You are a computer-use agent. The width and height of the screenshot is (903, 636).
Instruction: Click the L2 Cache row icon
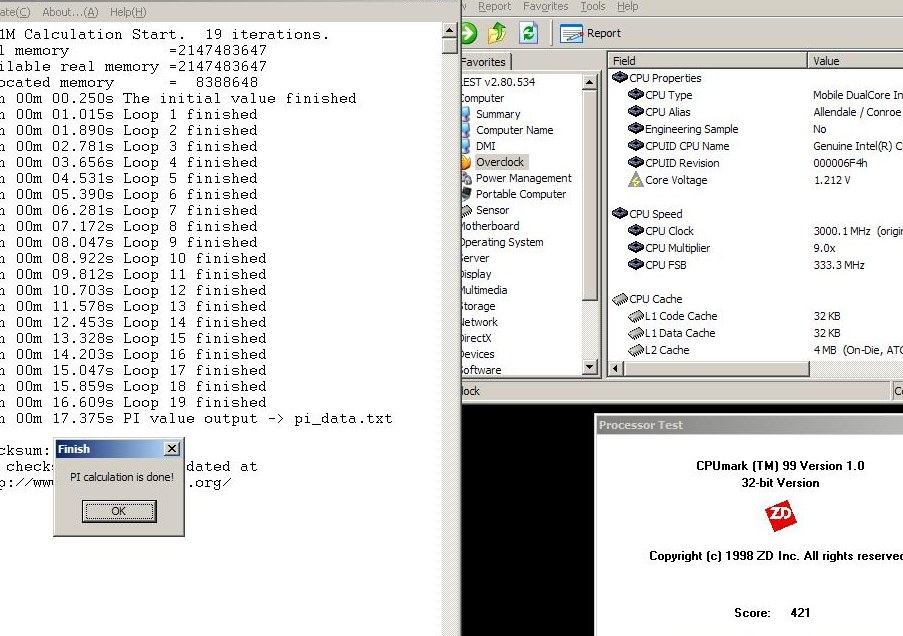point(636,350)
